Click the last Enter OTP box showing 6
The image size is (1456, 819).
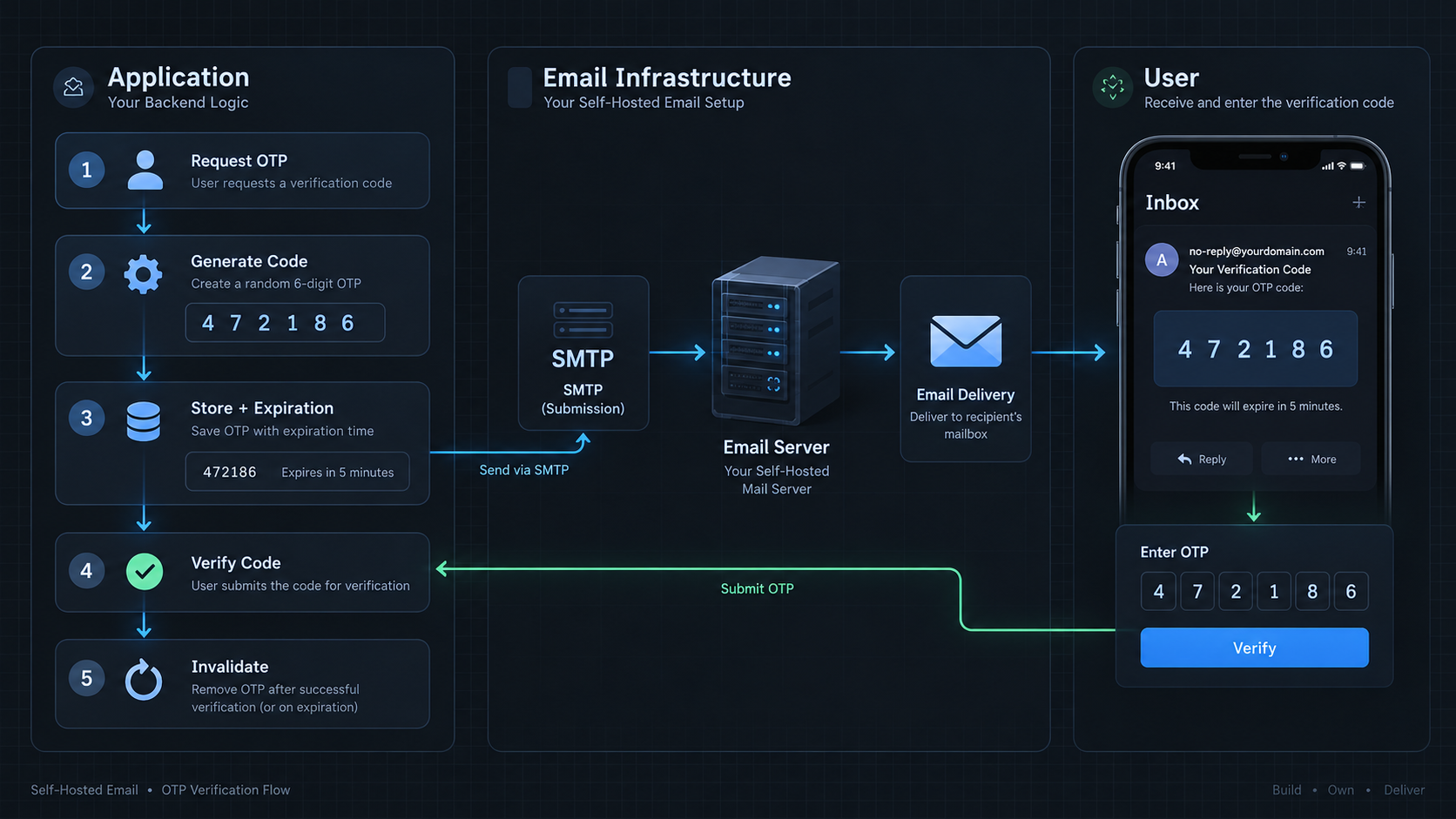[1351, 592]
